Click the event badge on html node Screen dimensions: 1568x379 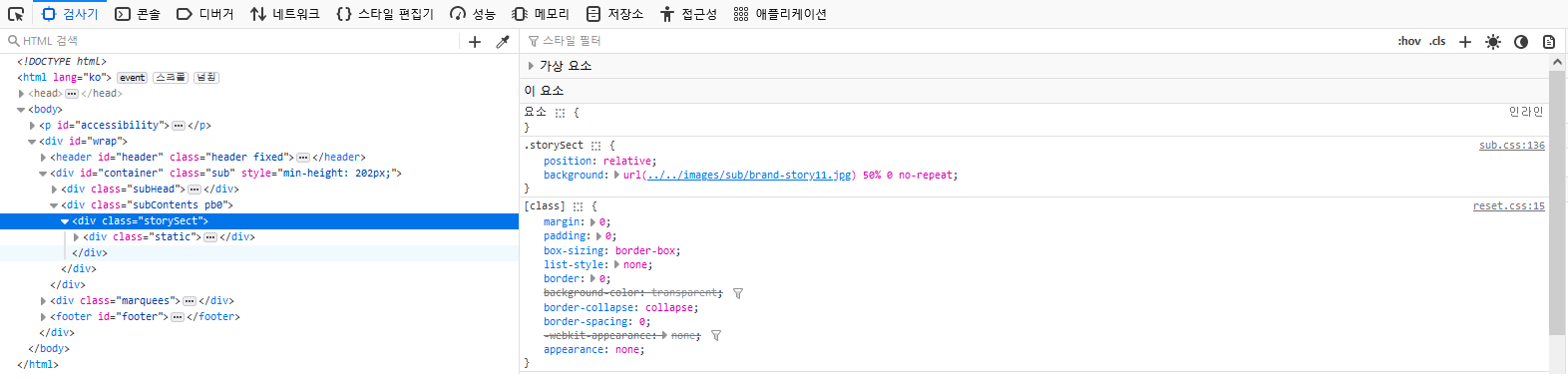coord(132,78)
